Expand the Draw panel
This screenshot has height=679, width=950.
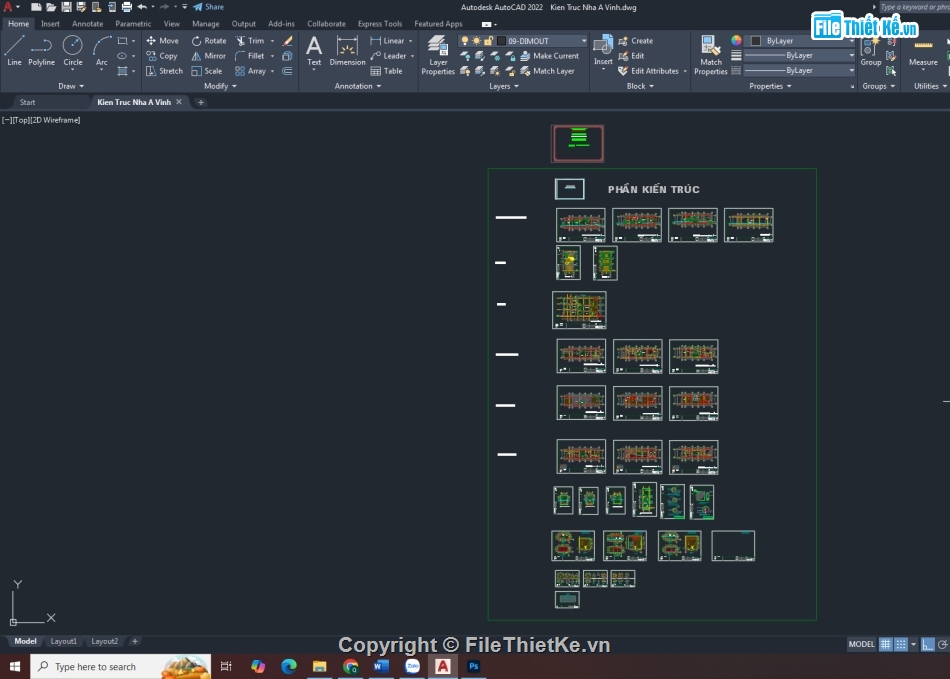pos(72,86)
